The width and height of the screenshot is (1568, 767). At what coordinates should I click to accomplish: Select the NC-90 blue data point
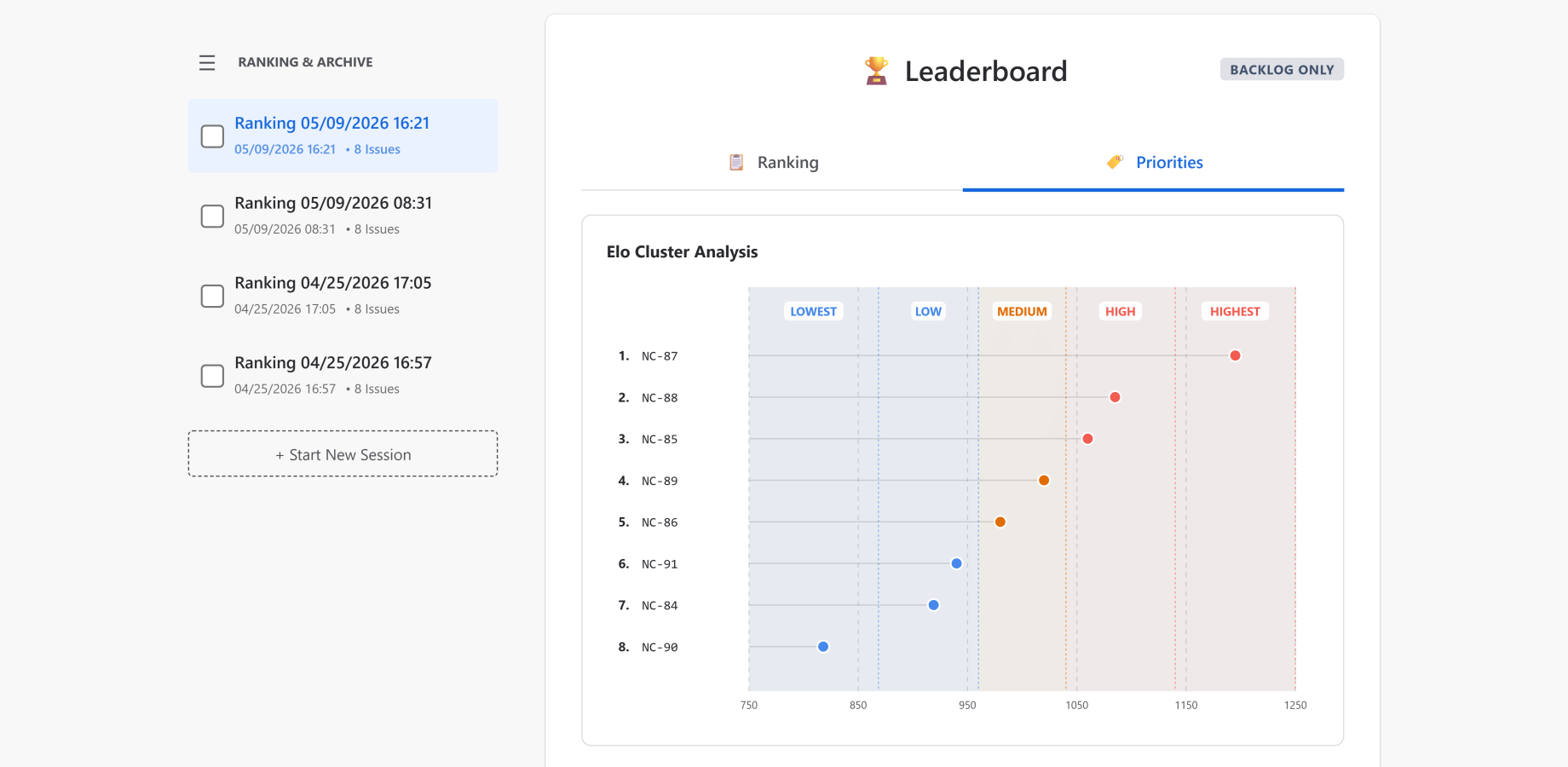pos(823,647)
